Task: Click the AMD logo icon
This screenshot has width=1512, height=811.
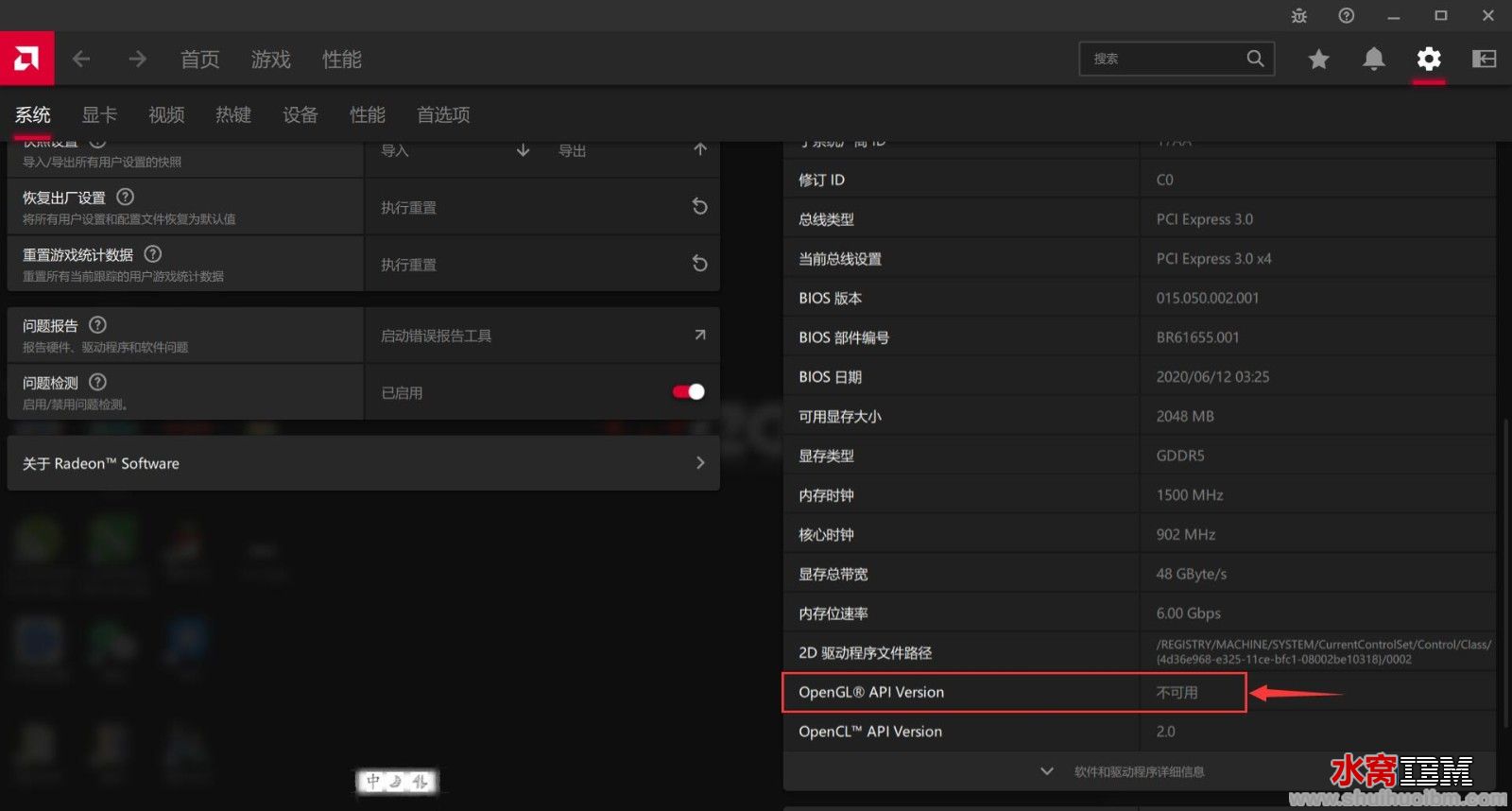Action: pyautogui.click(x=26, y=59)
